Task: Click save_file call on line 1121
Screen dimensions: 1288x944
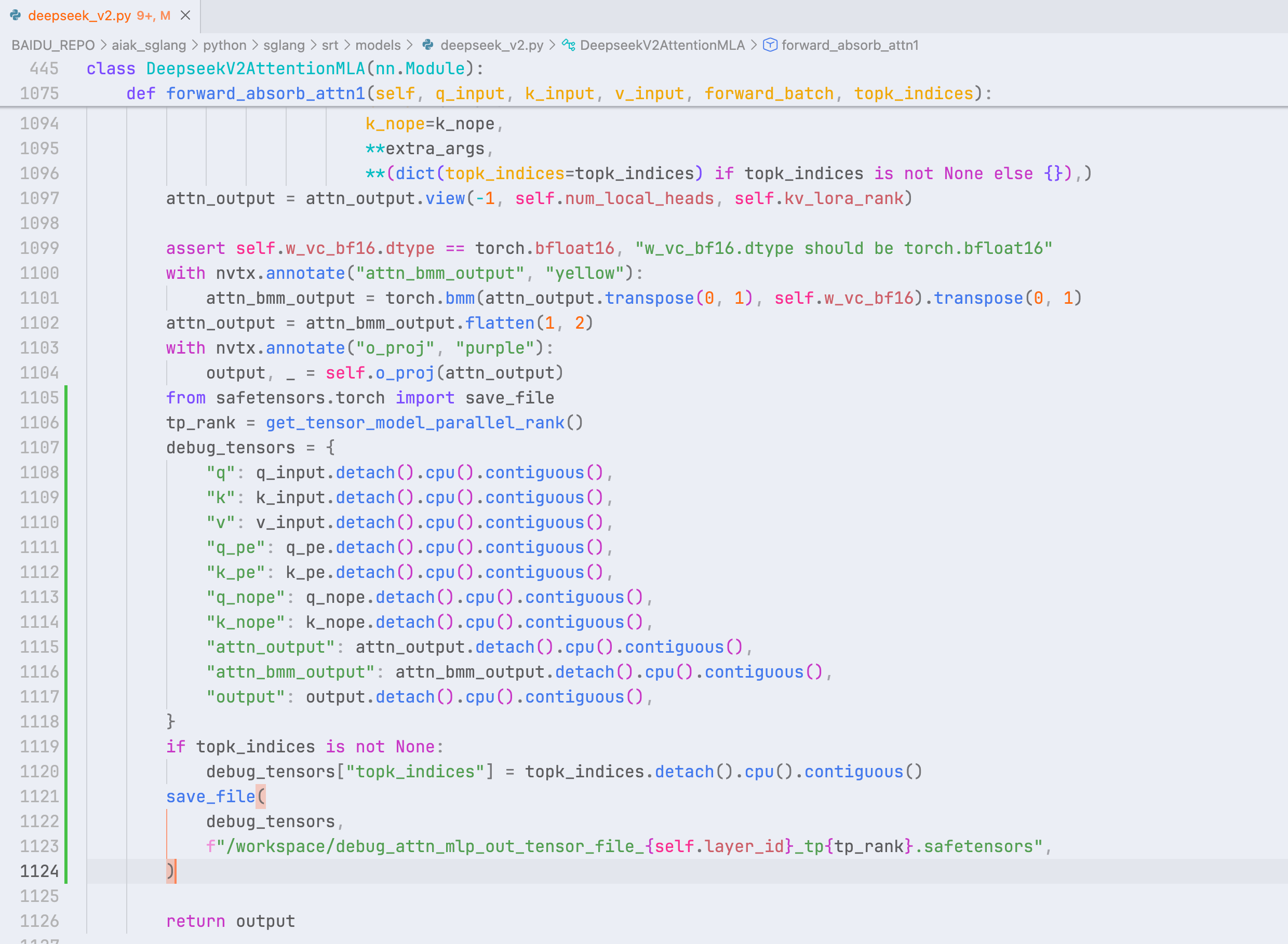Action: click(x=210, y=797)
